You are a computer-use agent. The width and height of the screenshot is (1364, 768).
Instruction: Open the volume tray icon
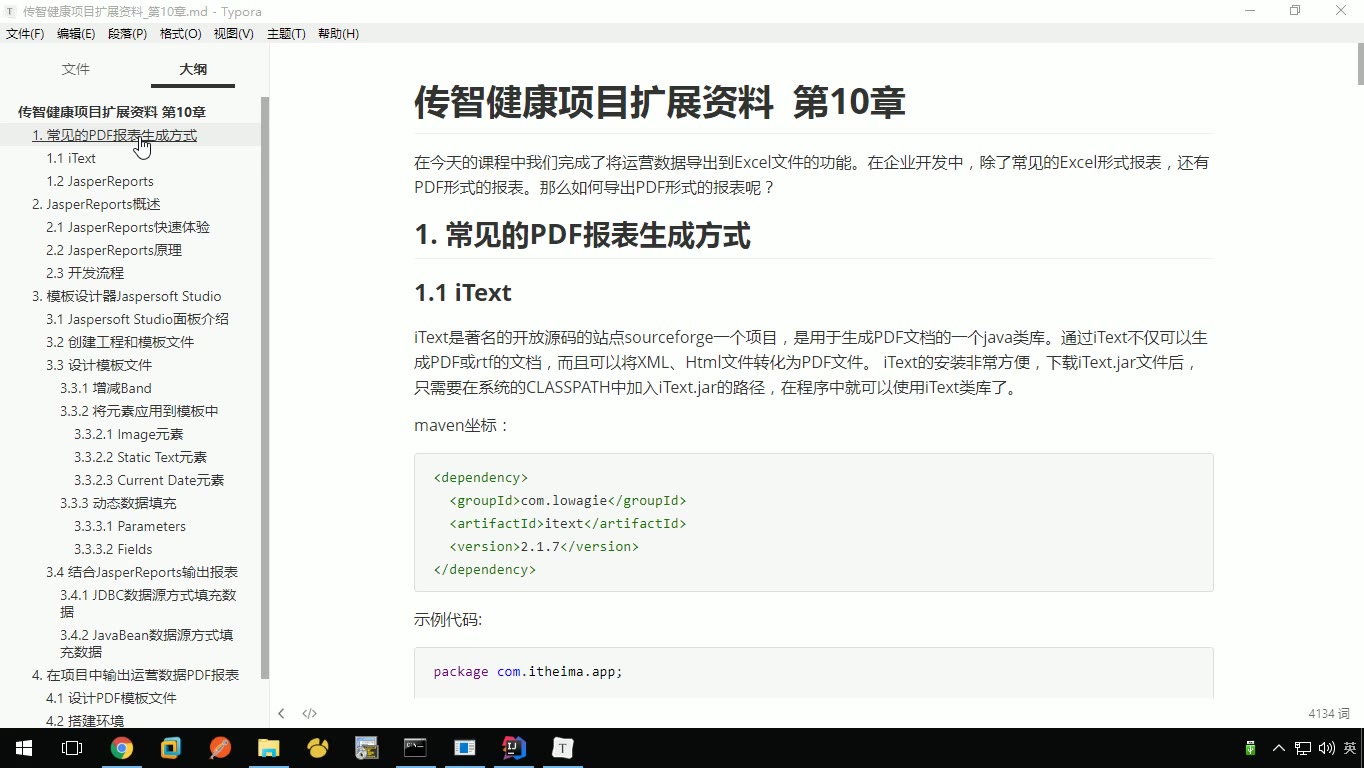[1327, 748]
